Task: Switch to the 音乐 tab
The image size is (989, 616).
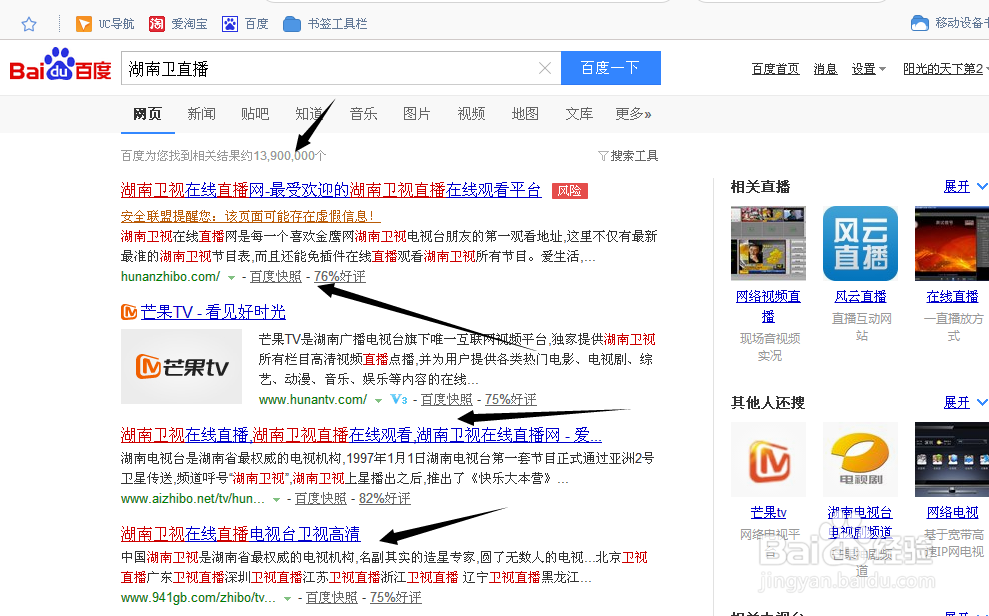Action: 363,113
